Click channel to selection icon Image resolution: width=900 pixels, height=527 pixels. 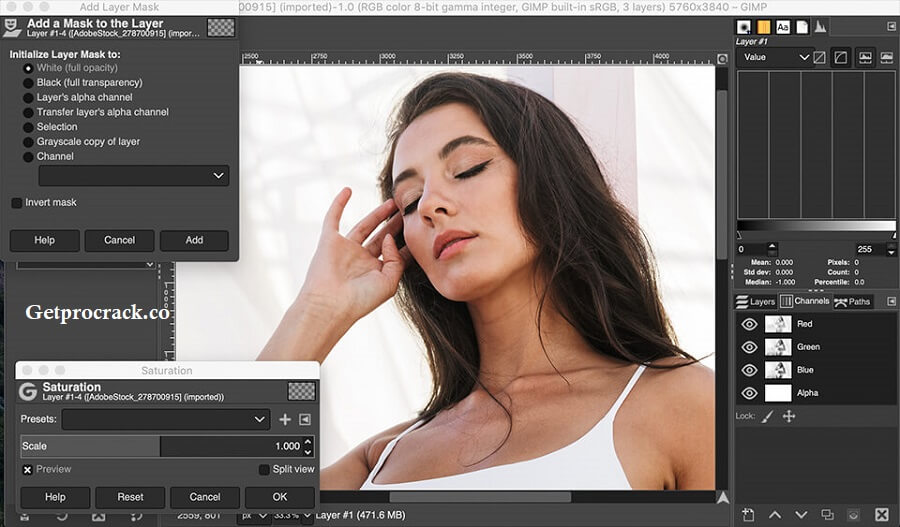[854, 514]
